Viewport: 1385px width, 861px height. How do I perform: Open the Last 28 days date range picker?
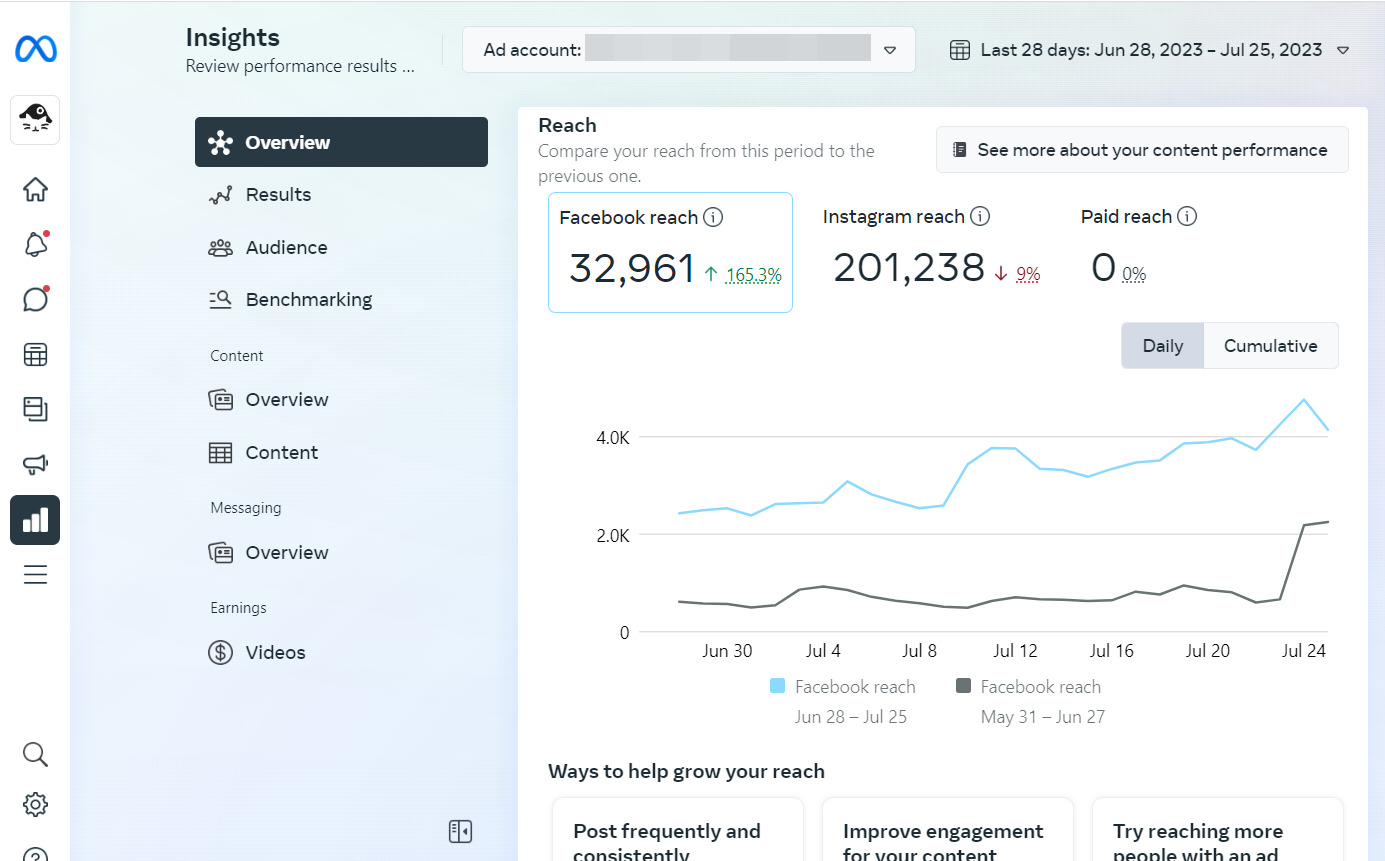tap(1150, 50)
